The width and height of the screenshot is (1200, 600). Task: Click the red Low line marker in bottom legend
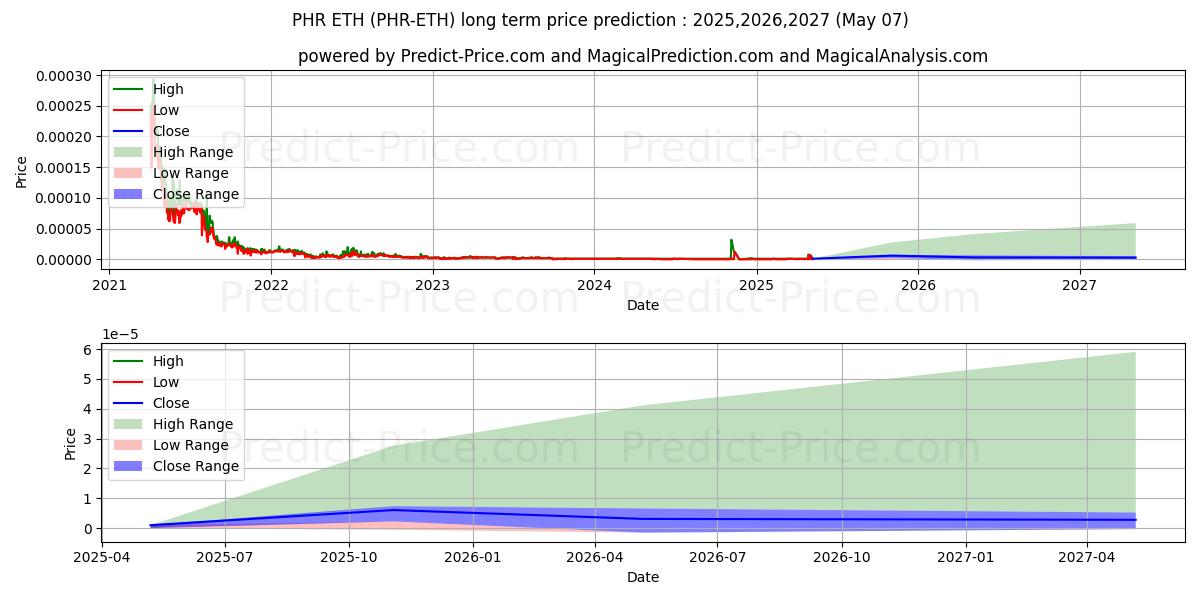[129, 382]
